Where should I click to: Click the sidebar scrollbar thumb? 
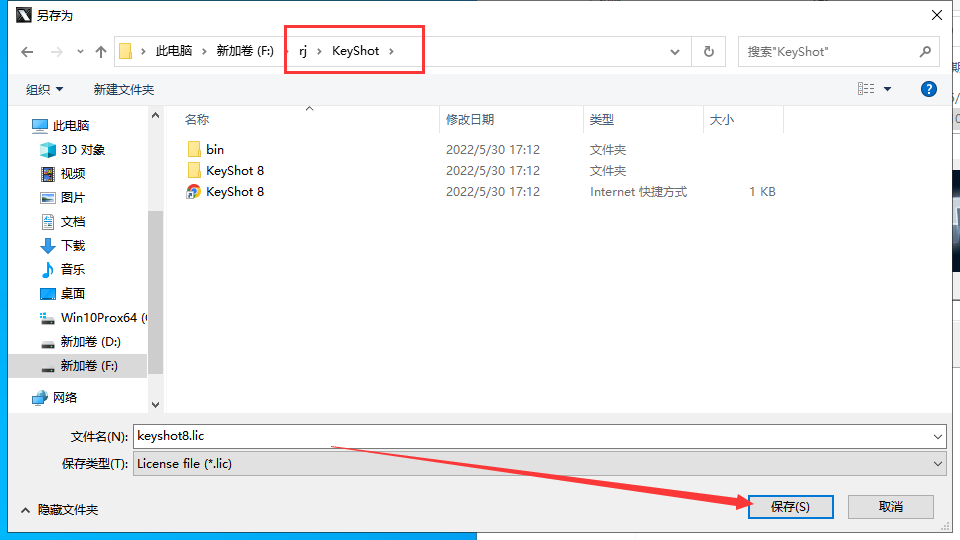[156, 292]
